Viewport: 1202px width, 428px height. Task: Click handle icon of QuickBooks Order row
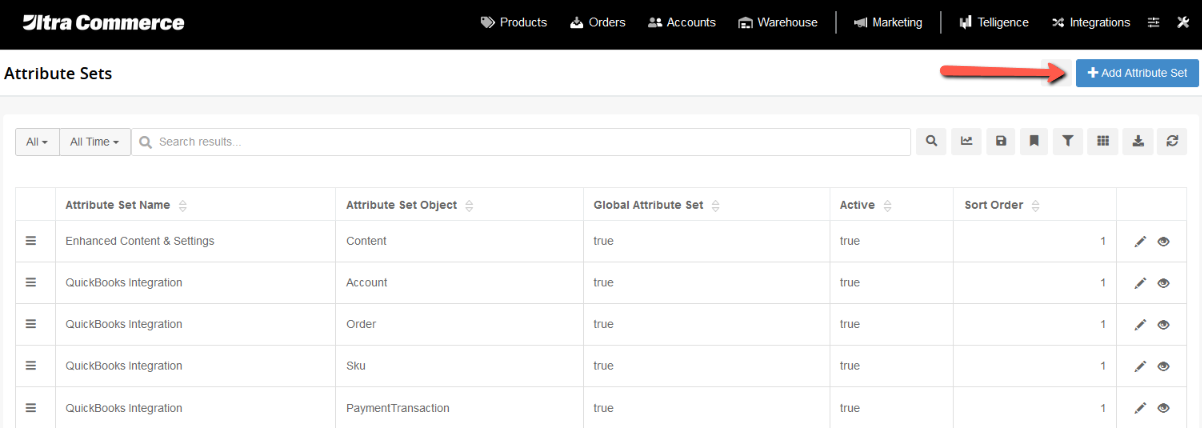point(31,324)
